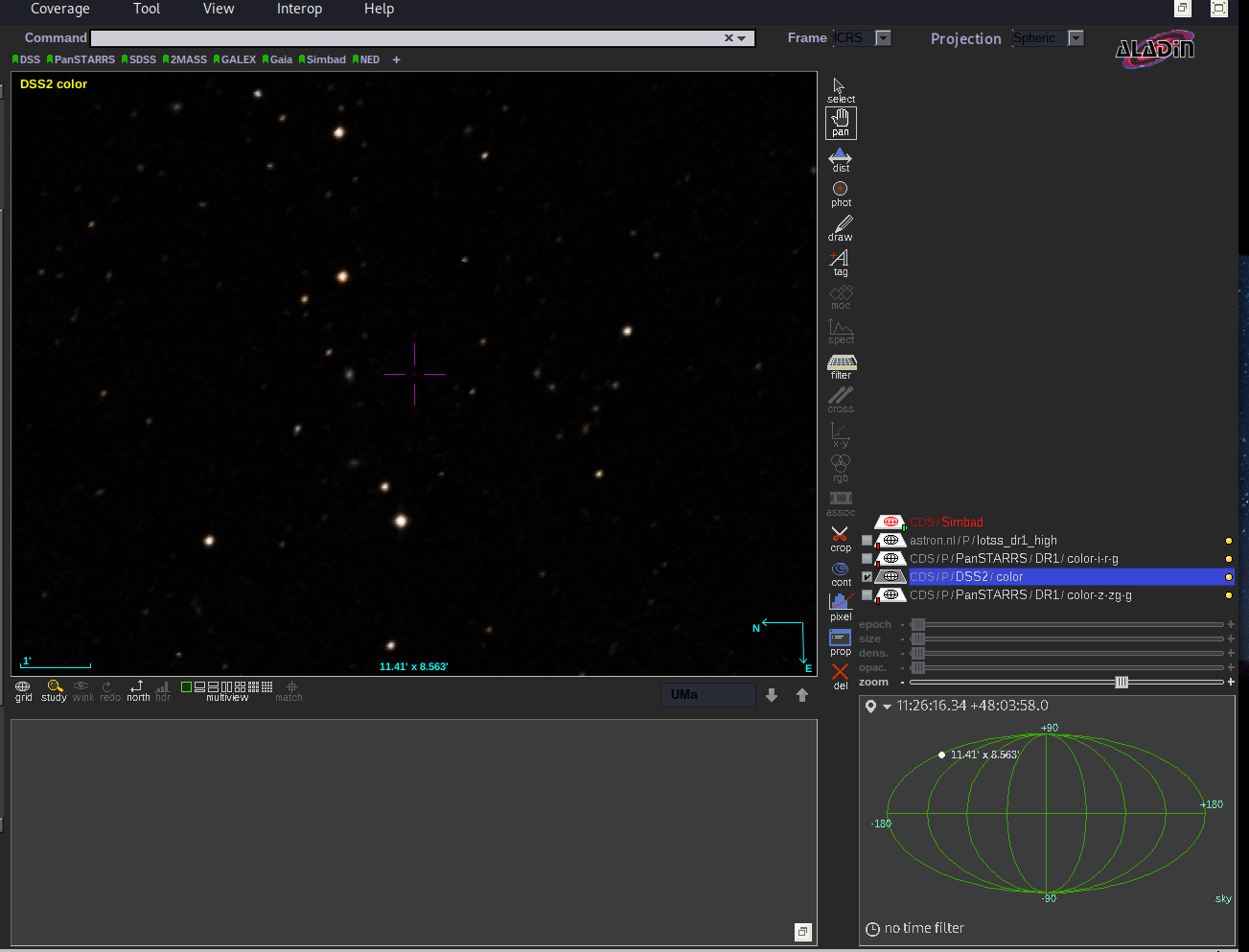Load the GALEX bookmark
Screen dimensions: 1249x952
[234, 59]
